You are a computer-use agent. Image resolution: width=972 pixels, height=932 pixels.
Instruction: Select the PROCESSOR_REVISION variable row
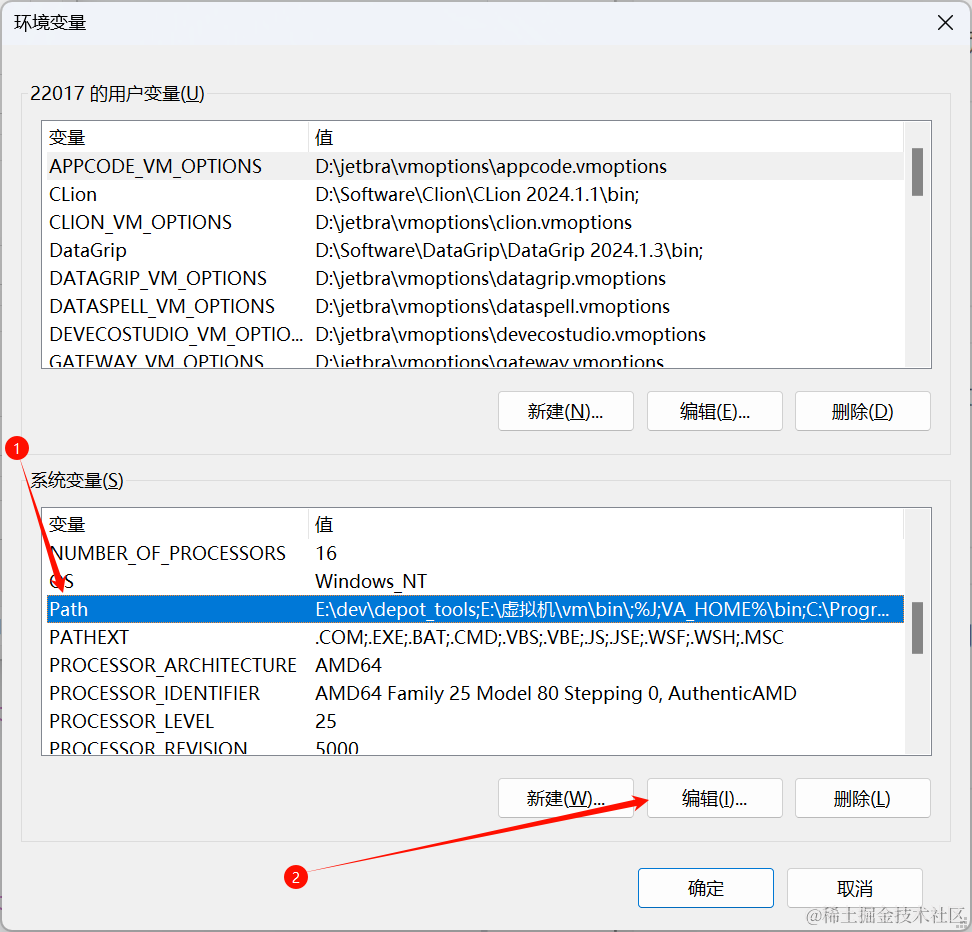(x=475, y=746)
